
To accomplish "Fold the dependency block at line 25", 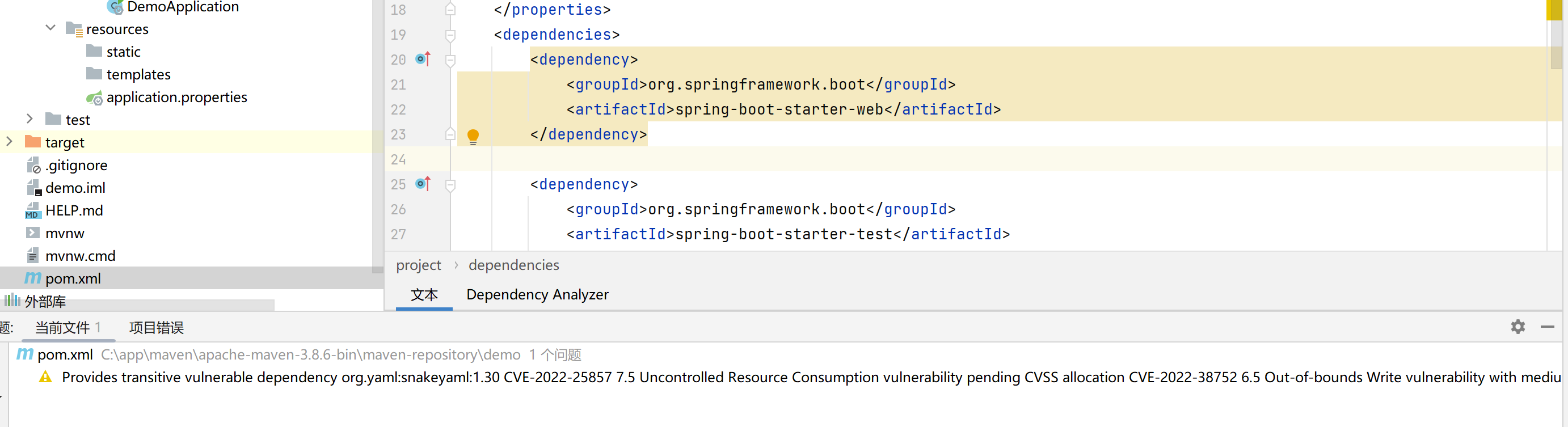I will click(450, 184).
